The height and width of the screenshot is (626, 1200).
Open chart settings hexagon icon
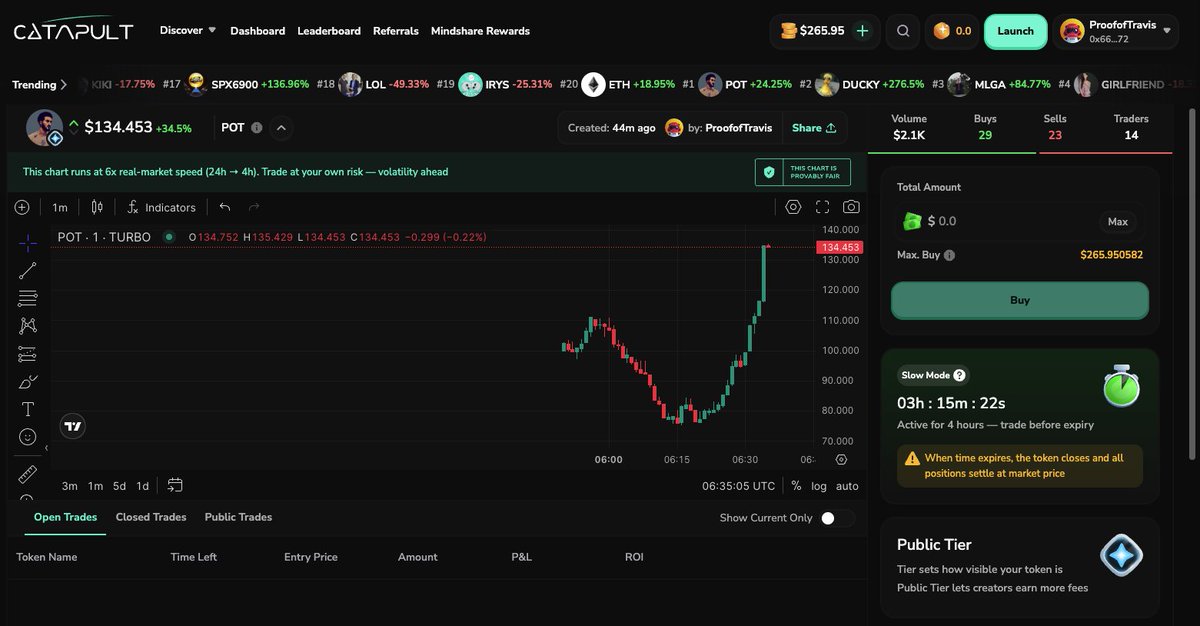[793, 207]
